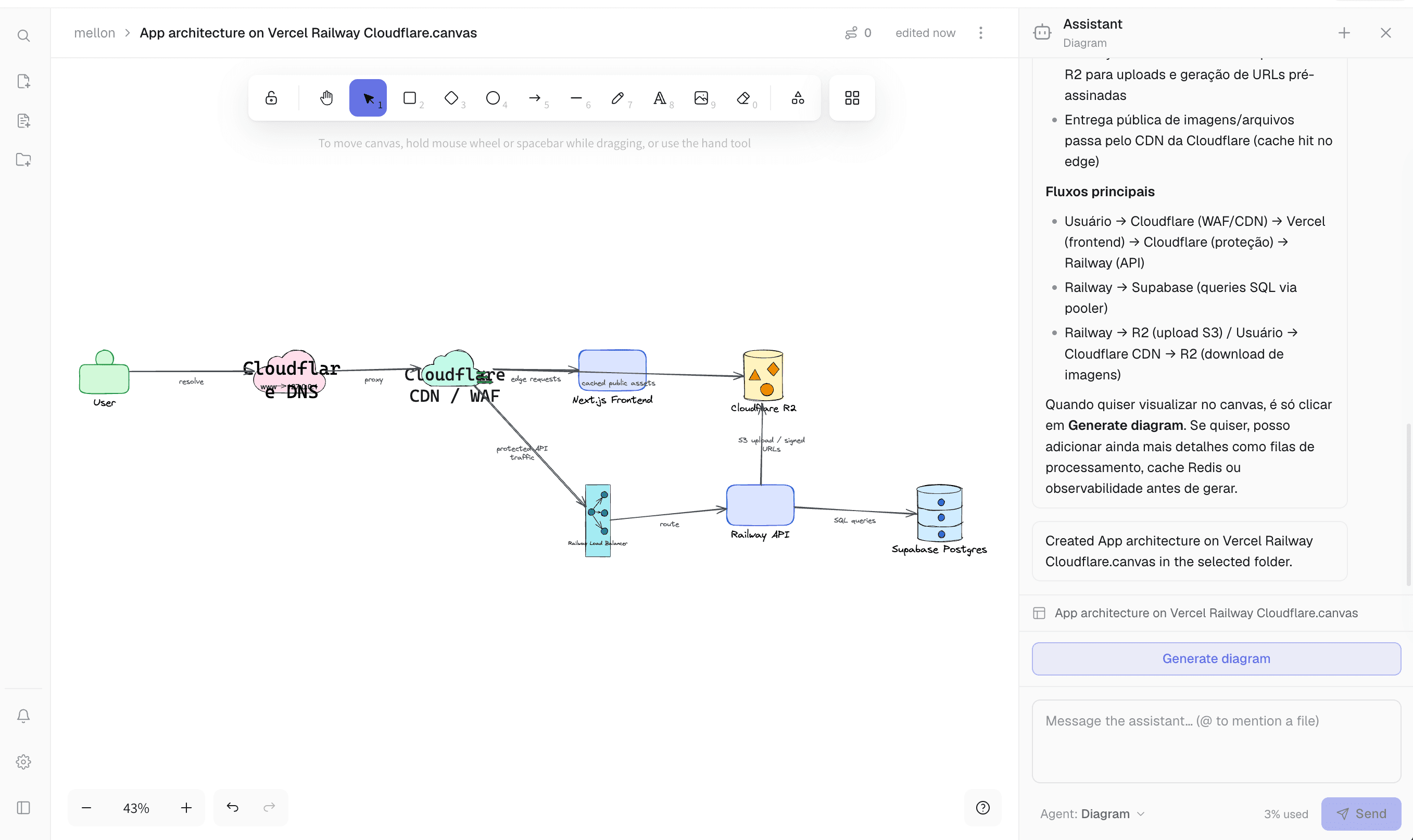The image size is (1413, 840).
Task: Select the Supabase Postgres database shape
Action: coord(939,513)
